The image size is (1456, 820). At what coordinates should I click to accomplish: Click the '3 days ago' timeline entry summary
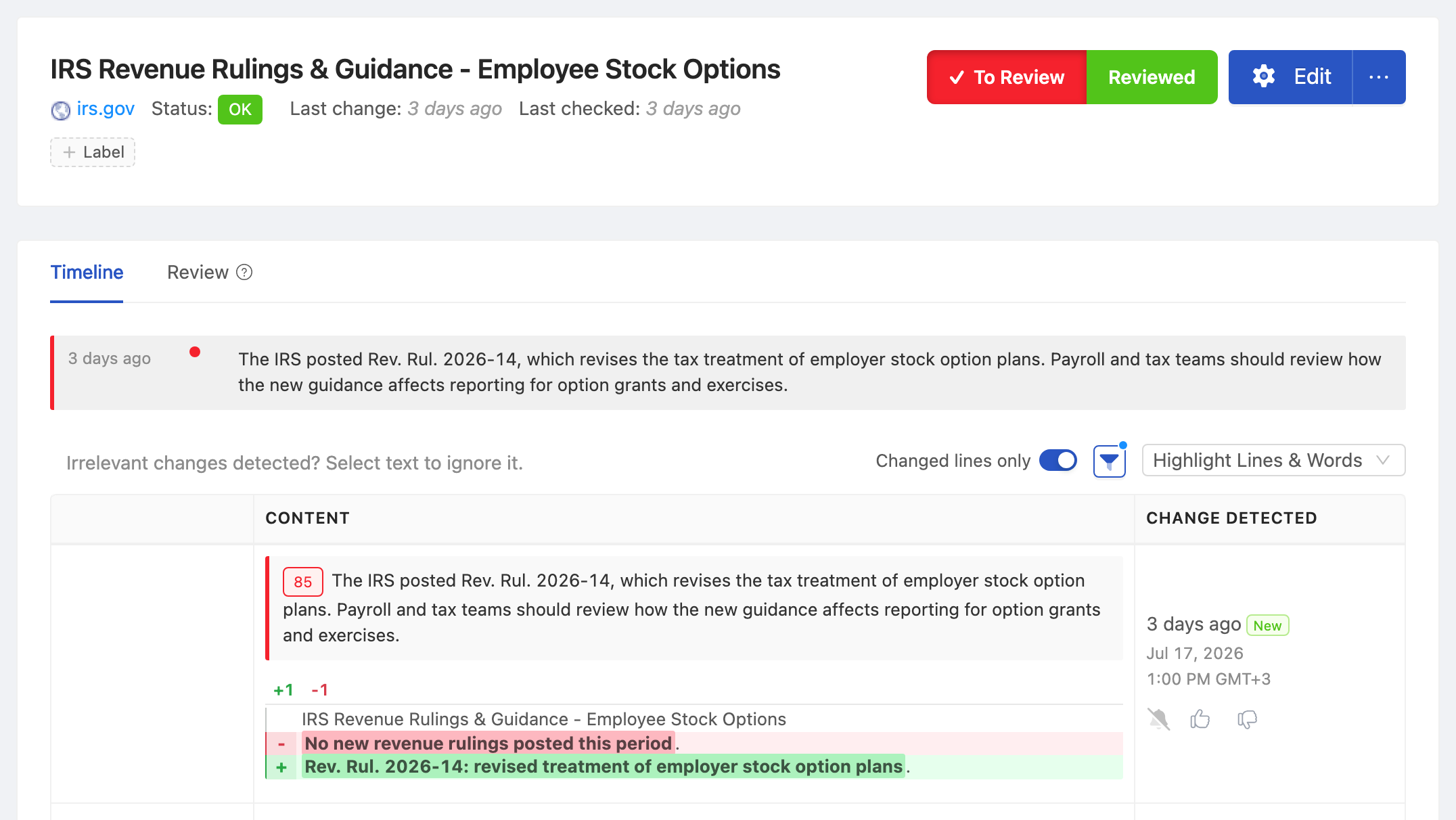(x=729, y=373)
